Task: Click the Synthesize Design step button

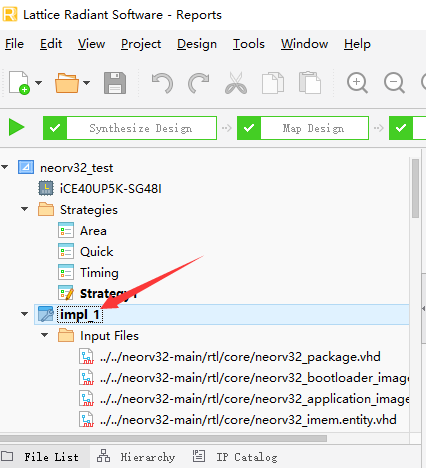Action: point(130,128)
